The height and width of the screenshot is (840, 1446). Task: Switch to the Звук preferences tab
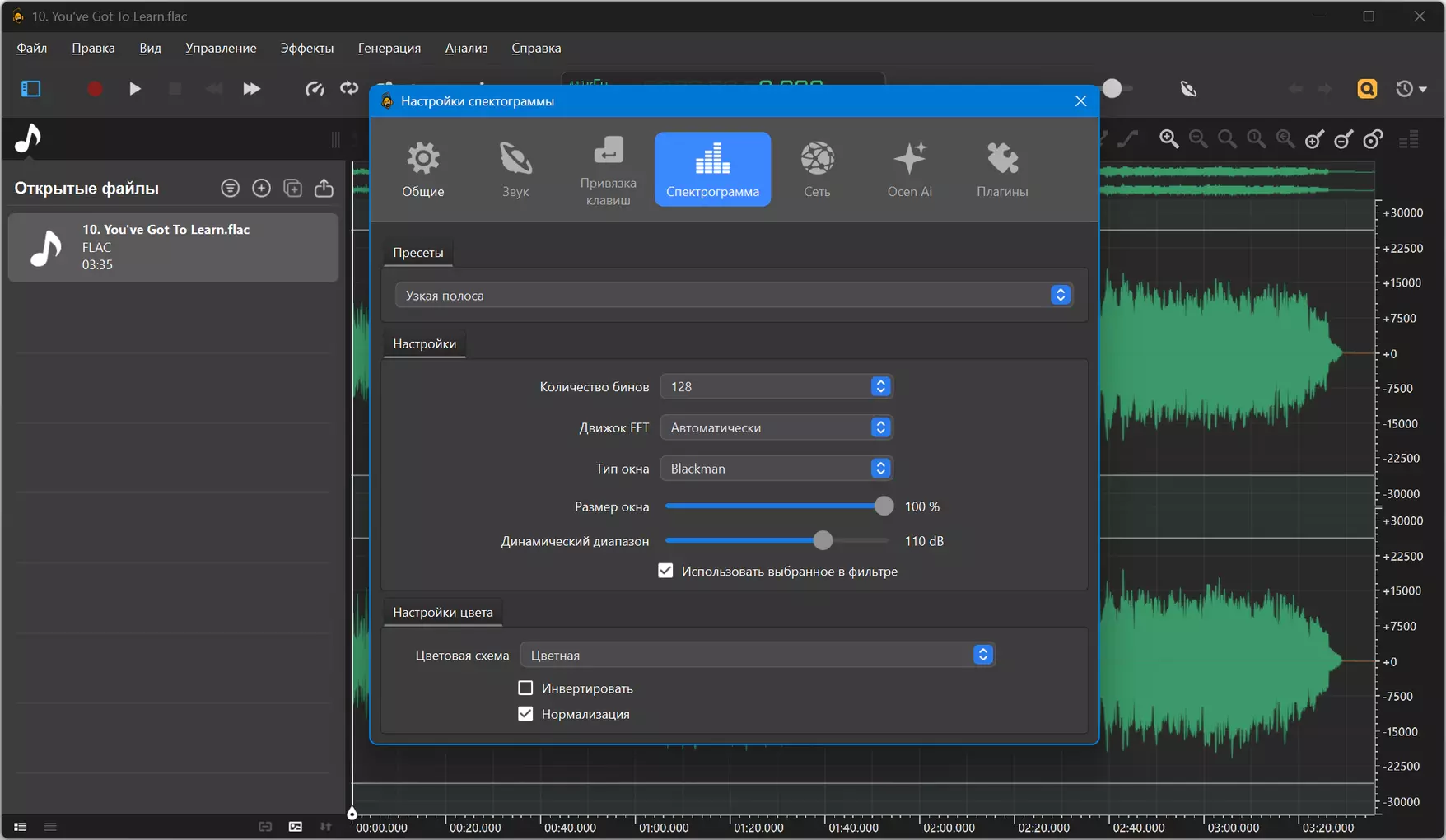click(515, 169)
